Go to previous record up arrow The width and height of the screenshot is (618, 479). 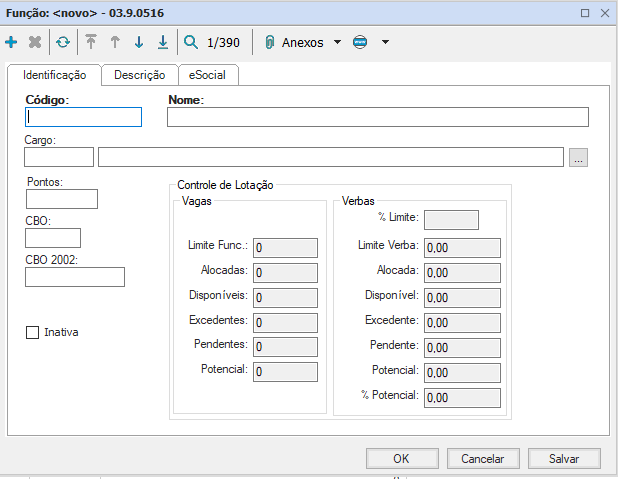[x=115, y=43]
